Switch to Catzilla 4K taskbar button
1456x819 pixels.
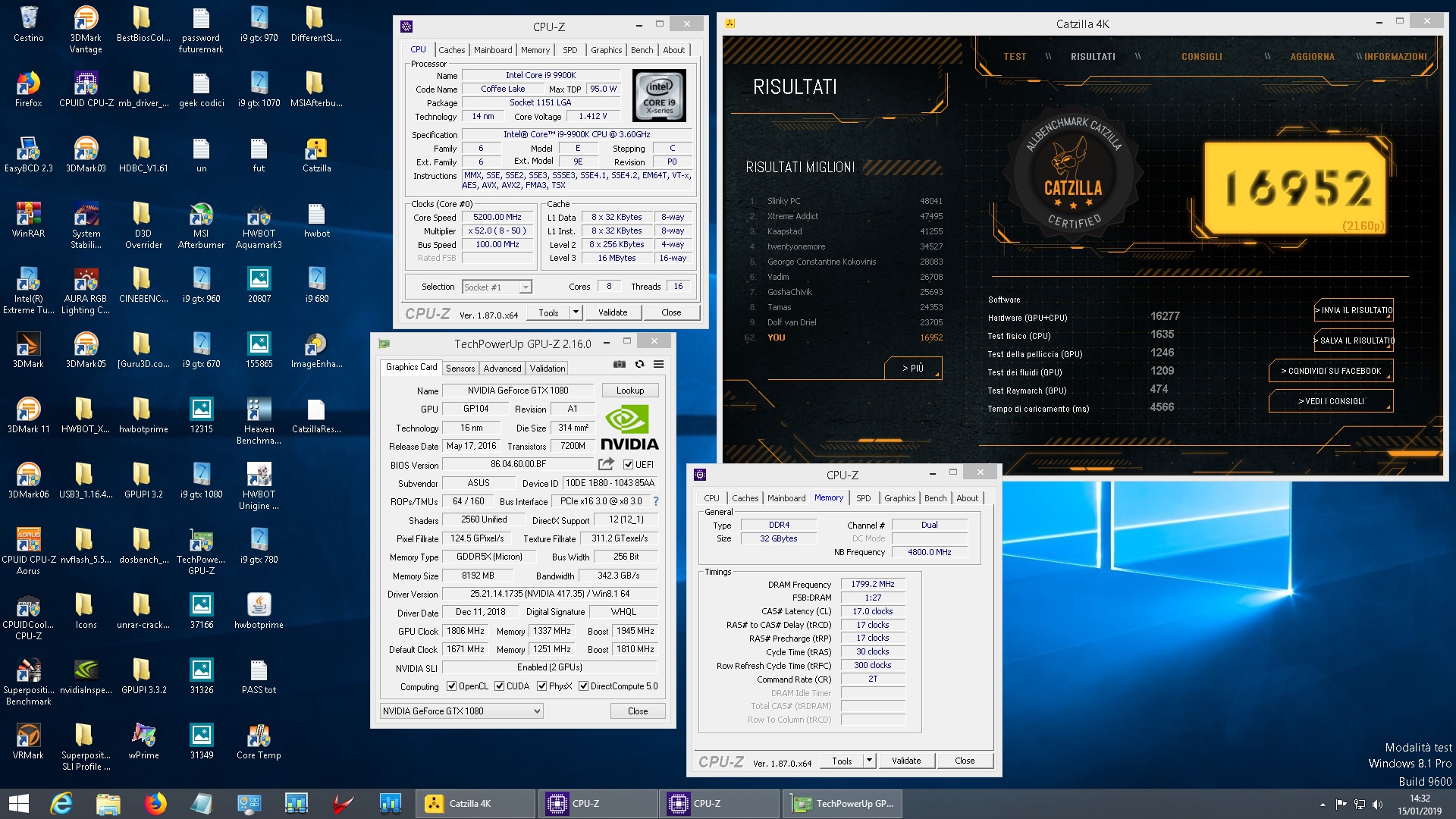(476, 804)
